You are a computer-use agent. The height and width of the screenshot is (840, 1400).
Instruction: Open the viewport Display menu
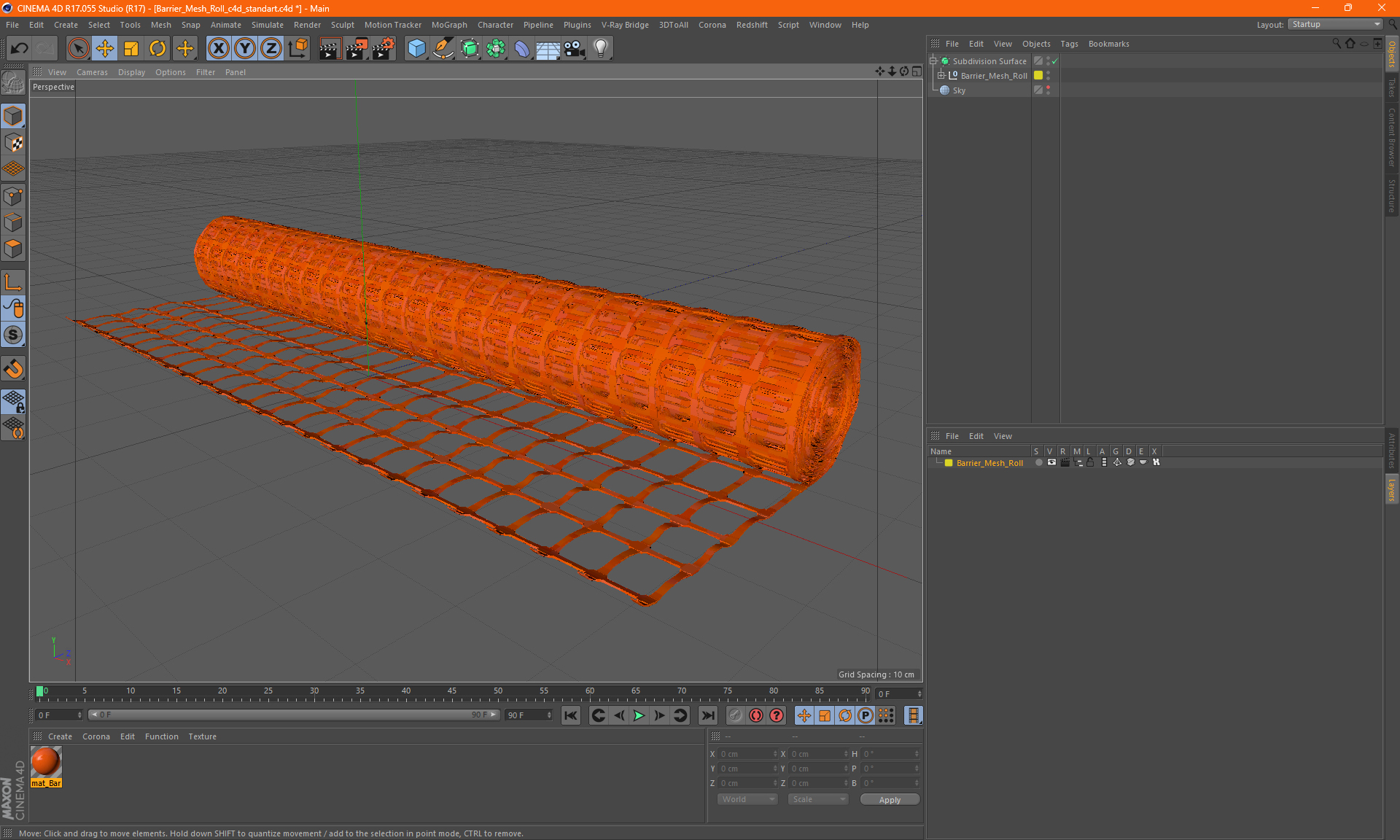[131, 72]
